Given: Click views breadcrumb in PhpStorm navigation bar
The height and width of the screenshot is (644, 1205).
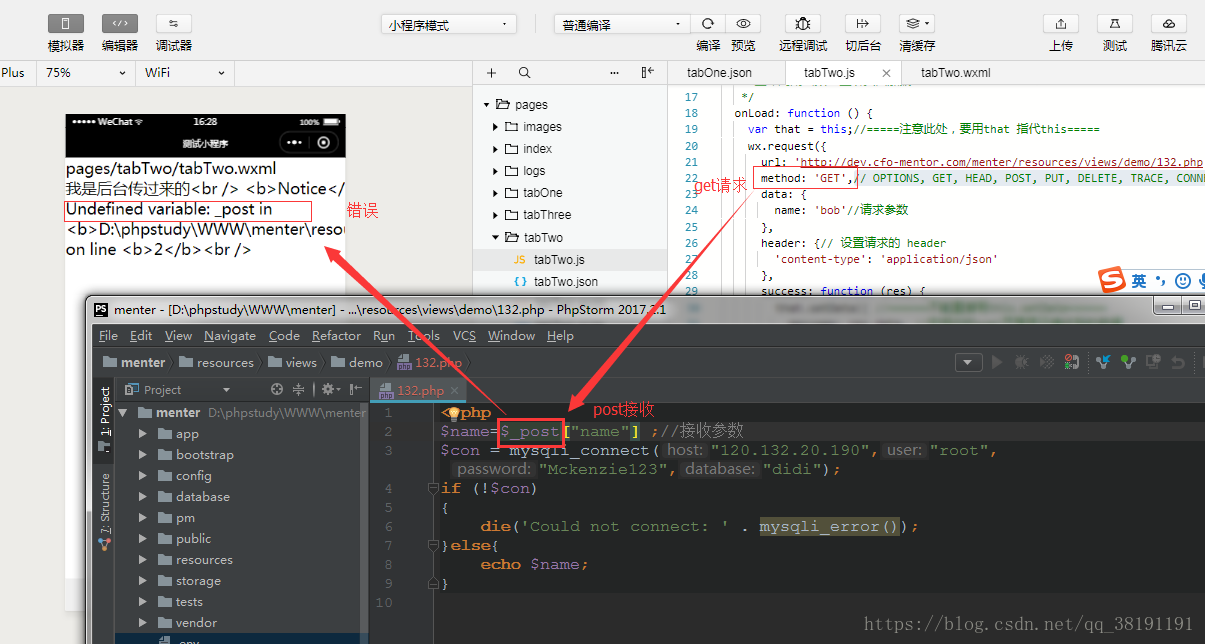Looking at the screenshot, I should point(291,362).
